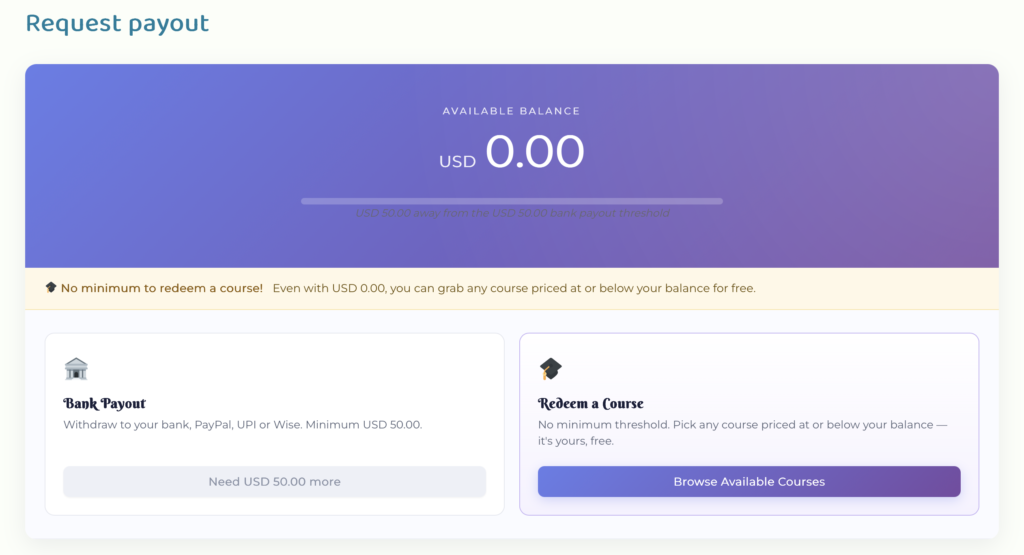The height and width of the screenshot is (555, 1024).
Task: Click the bank payout threshold caption
Action: 512,213
